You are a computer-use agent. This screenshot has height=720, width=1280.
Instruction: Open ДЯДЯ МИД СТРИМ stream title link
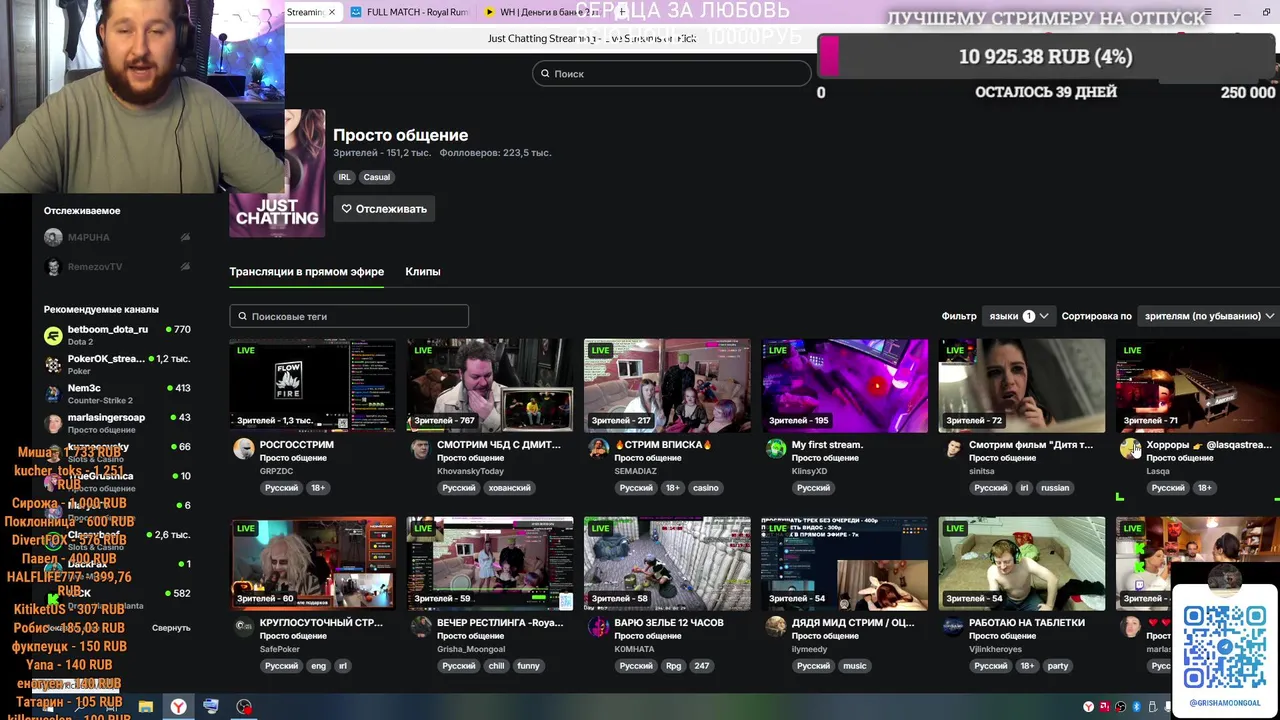[x=853, y=622]
